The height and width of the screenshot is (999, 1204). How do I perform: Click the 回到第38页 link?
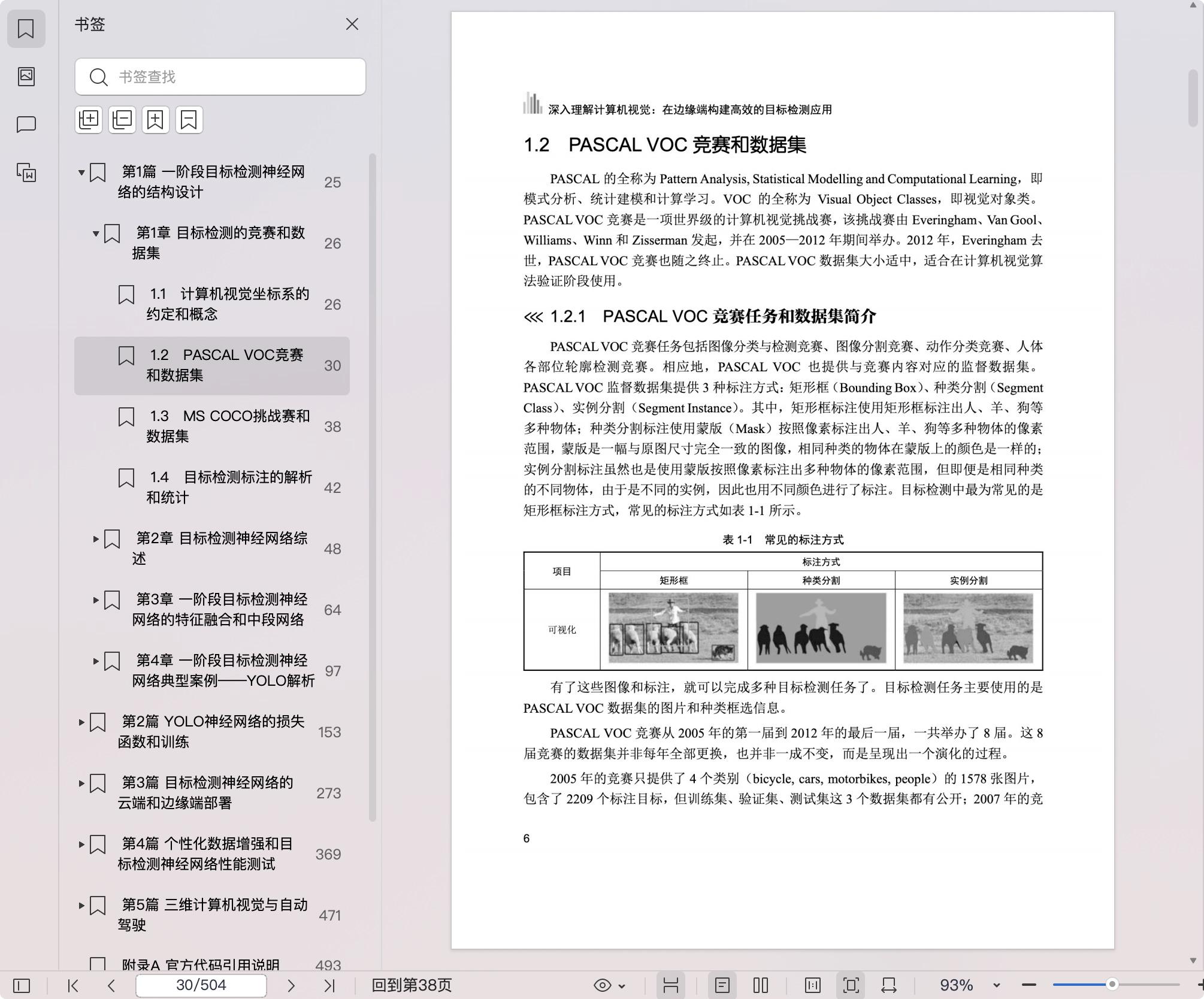pos(412,985)
